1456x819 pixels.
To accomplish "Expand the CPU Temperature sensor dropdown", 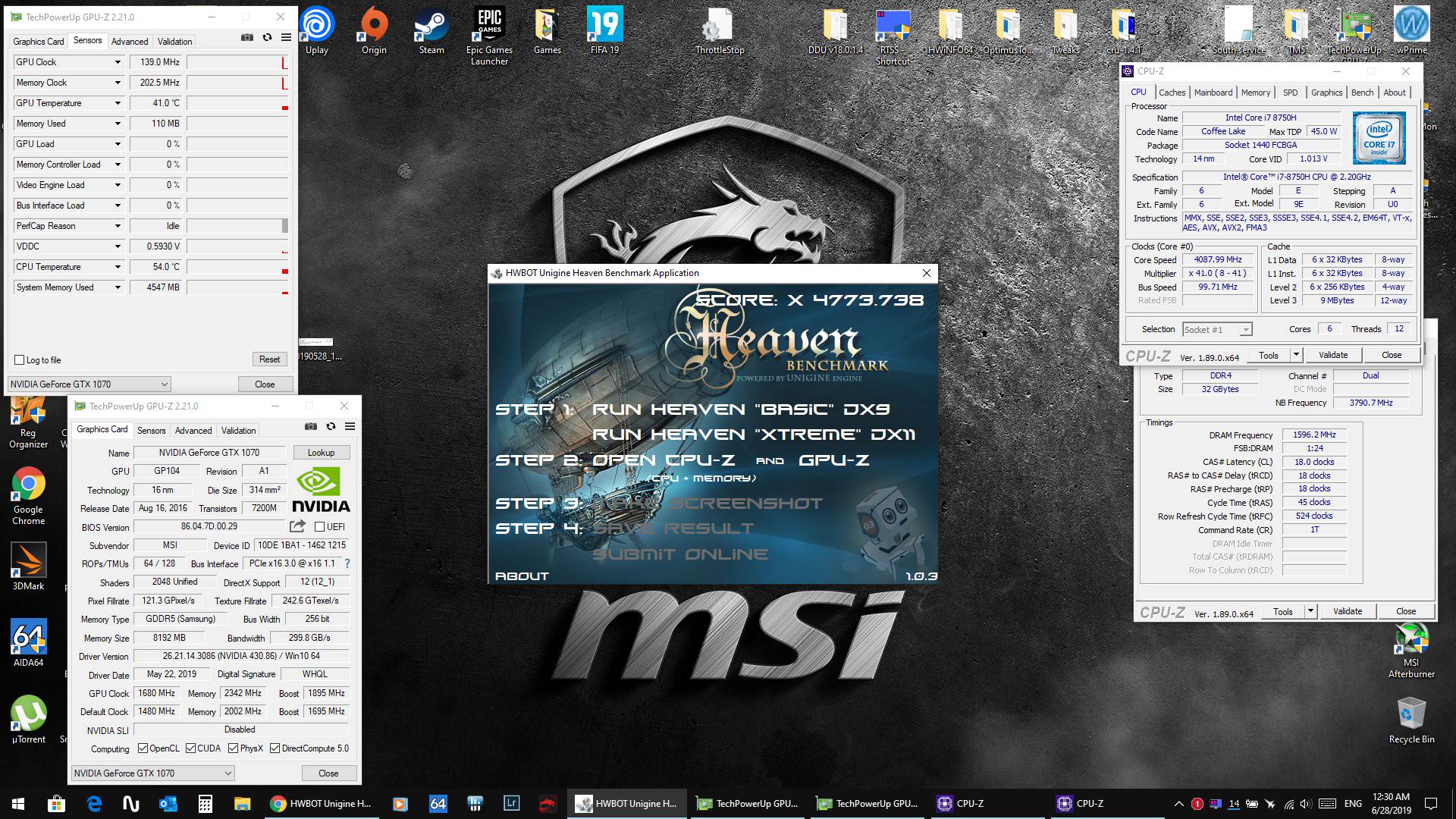I will 118,267.
